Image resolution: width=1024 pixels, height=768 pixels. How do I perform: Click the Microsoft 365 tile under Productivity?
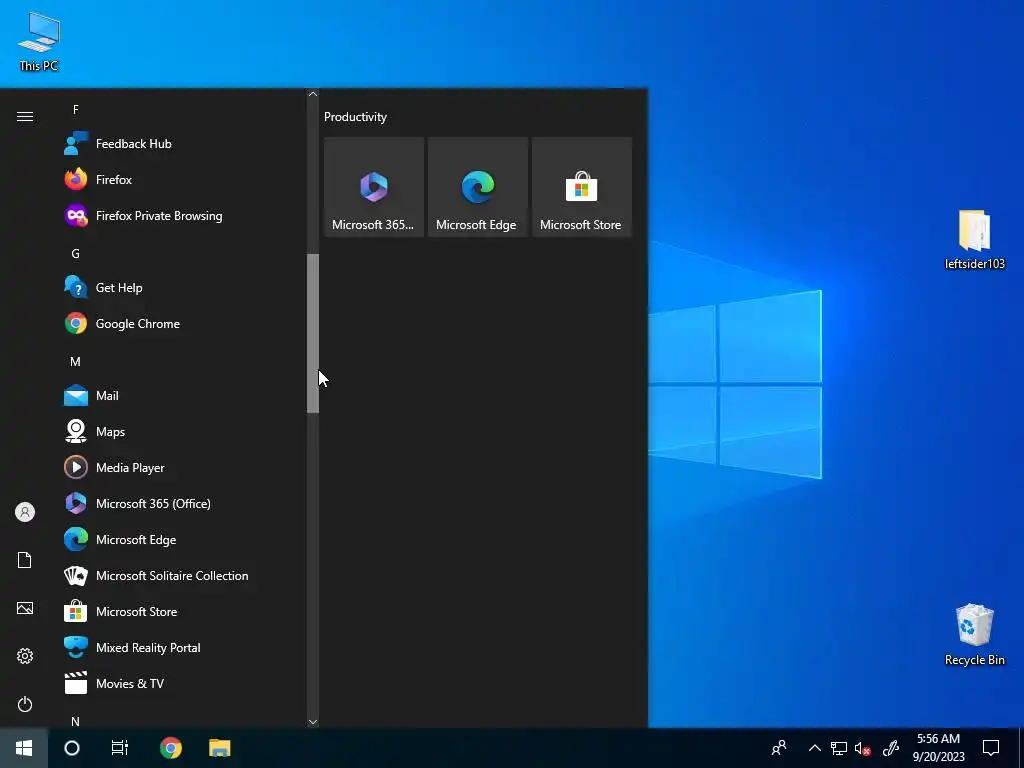point(374,187)
